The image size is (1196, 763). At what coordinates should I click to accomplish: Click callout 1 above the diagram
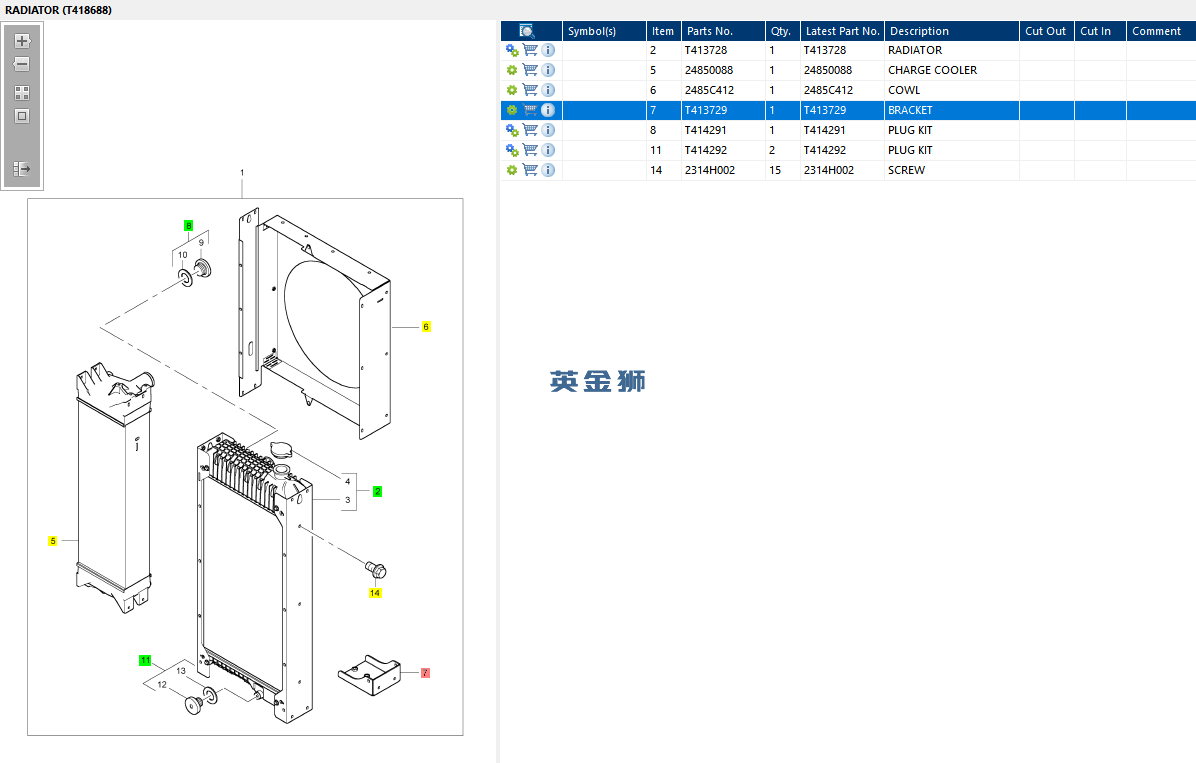tap(242, 173)
